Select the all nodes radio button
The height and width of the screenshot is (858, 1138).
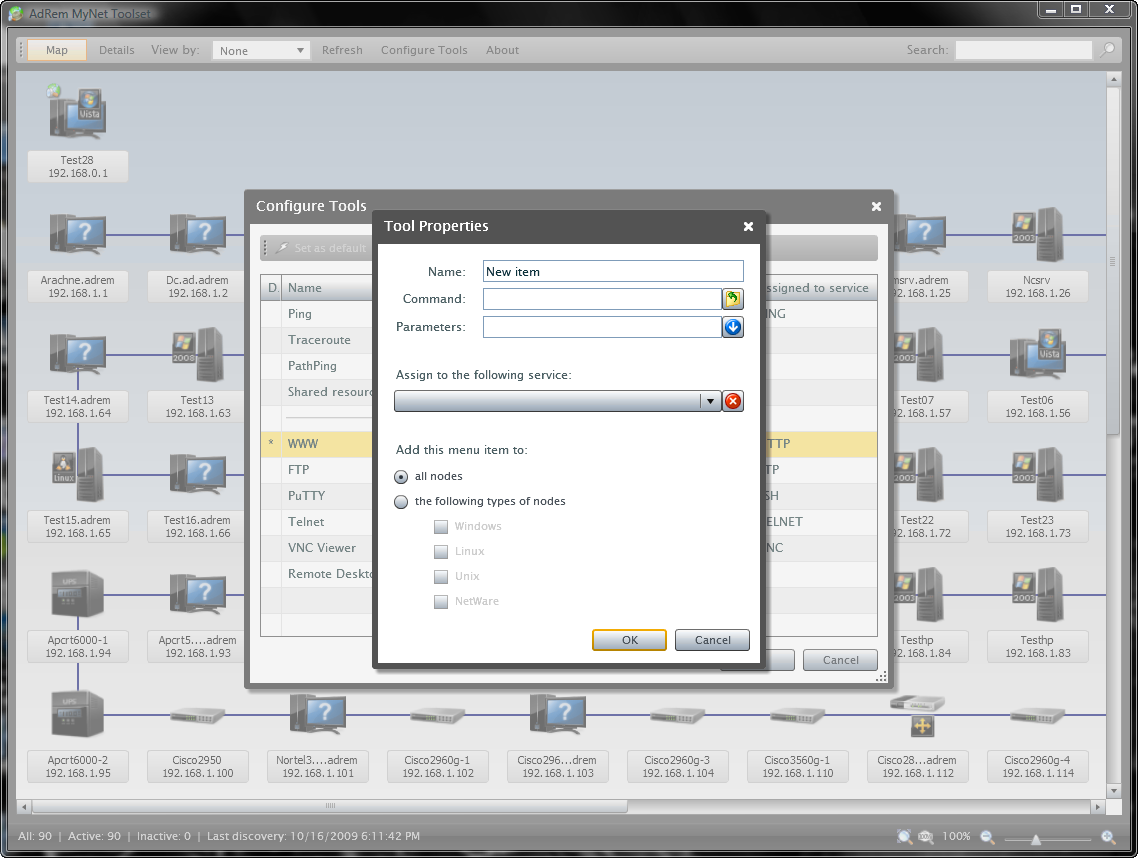(x=401, y=477)
